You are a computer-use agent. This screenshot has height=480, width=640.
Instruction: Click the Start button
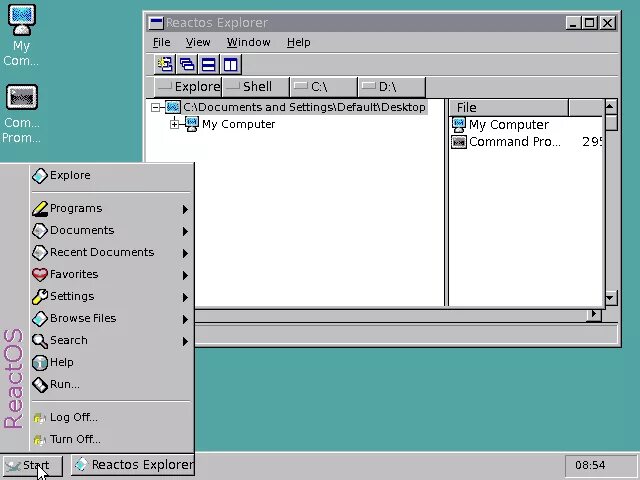(x=33, y=465)
